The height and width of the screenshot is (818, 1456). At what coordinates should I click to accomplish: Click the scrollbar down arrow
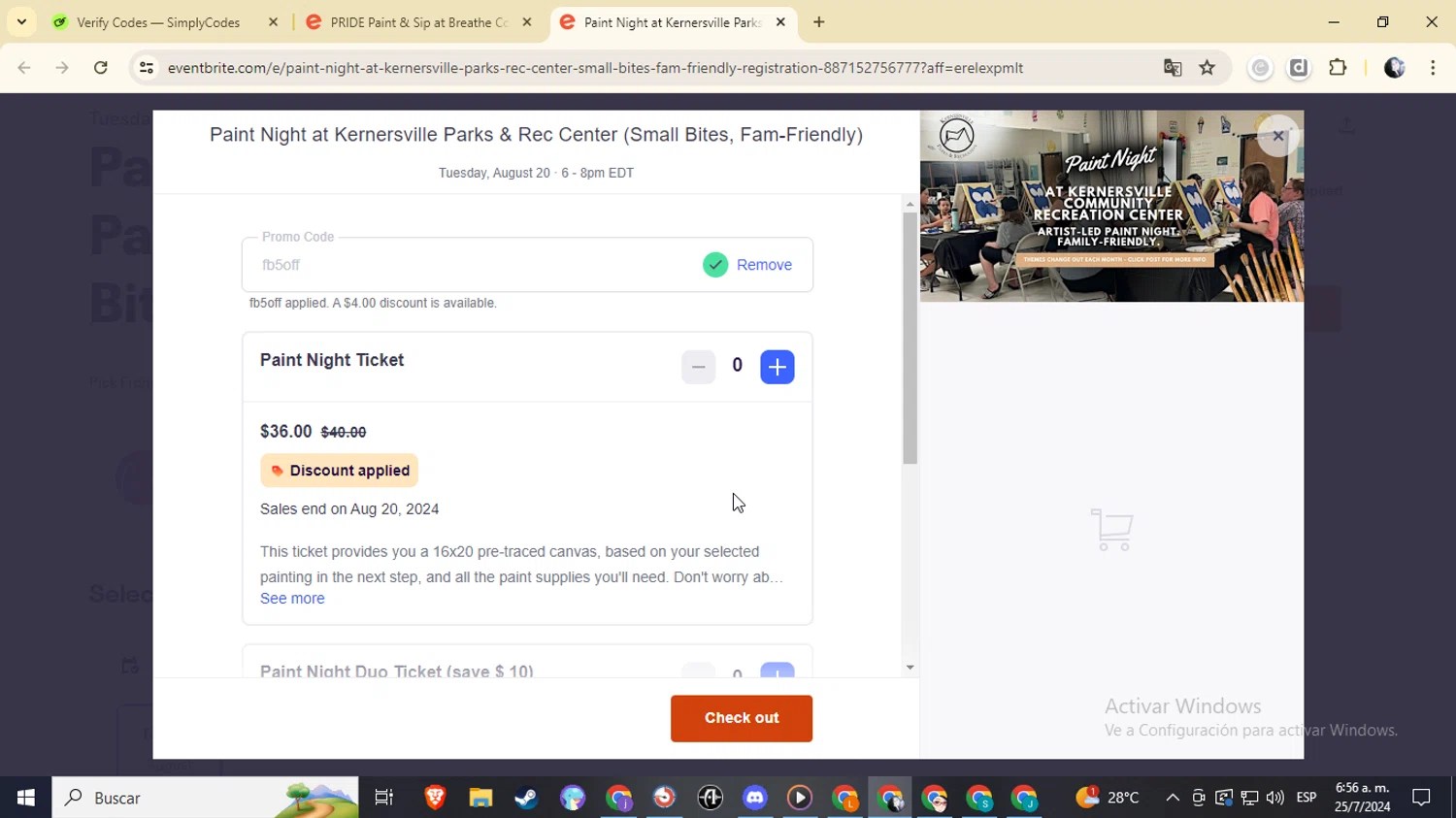point(910,668)
